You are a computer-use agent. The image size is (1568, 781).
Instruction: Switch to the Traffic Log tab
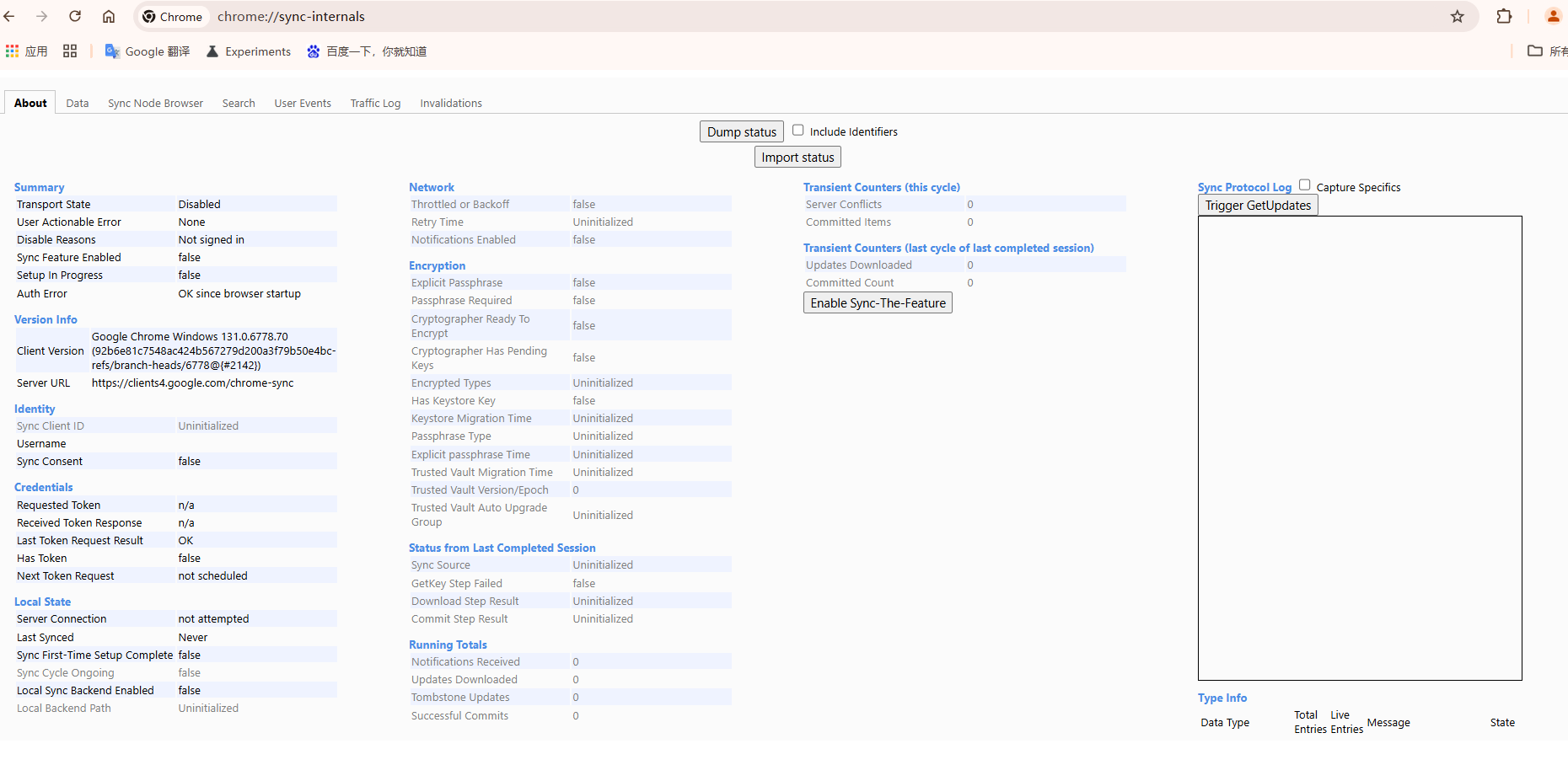375,103
